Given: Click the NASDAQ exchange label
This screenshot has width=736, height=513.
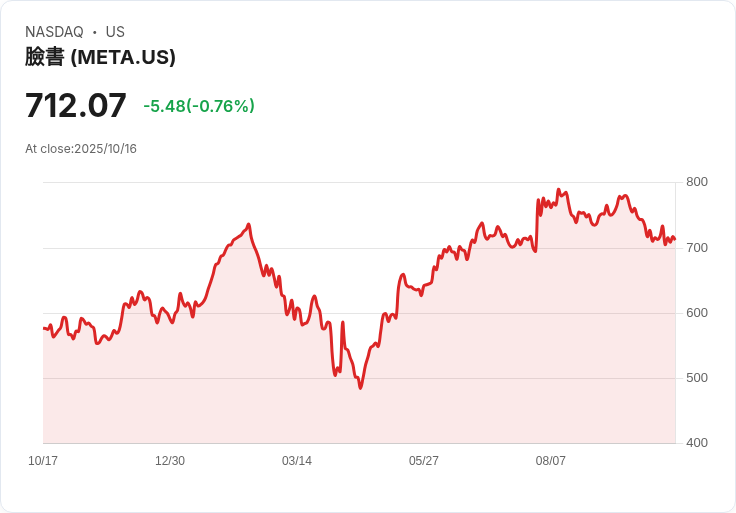Looking at the screenshot, I should (54, 32).
